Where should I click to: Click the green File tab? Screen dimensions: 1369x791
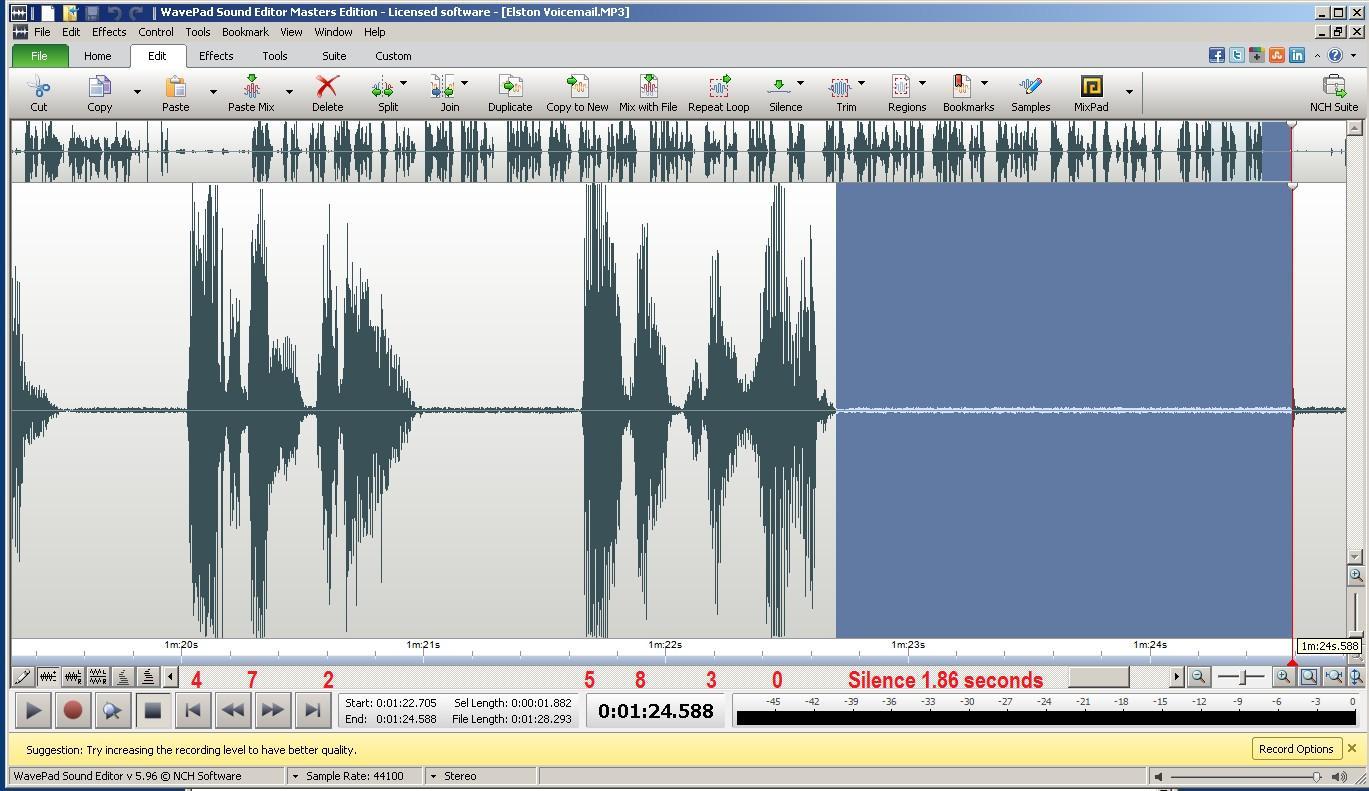[39, 56]
